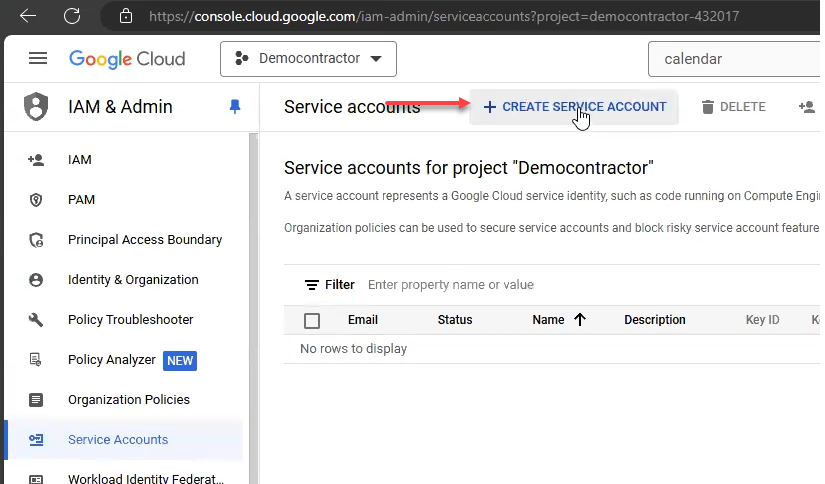Click the Organization Policies list icon

[36, 400]
